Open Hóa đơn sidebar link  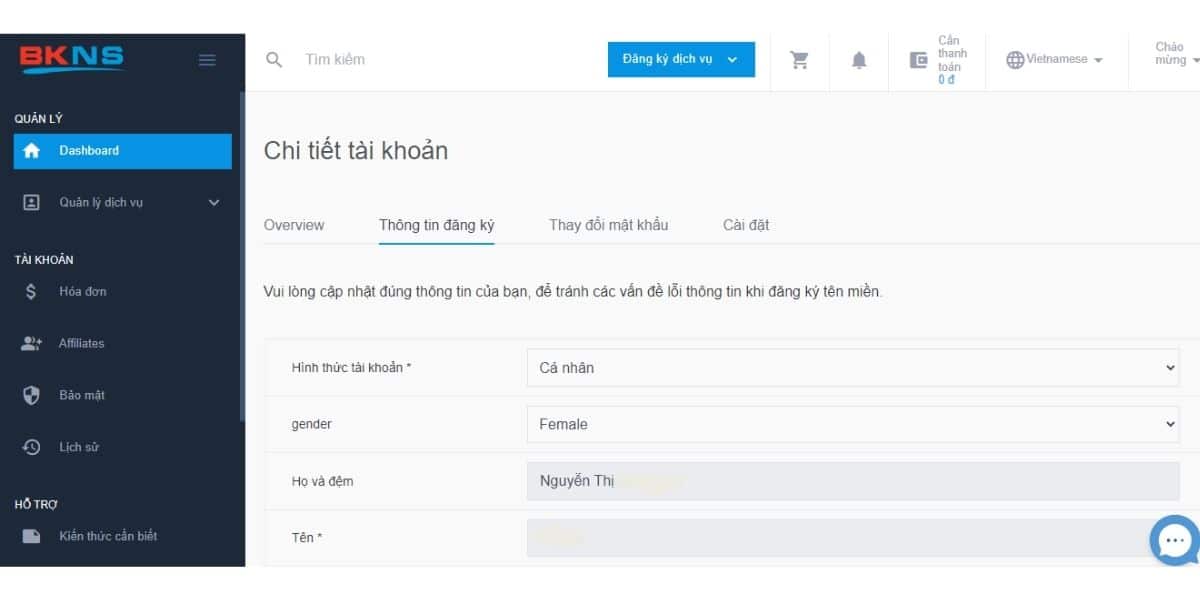click(x=83, y=292)
